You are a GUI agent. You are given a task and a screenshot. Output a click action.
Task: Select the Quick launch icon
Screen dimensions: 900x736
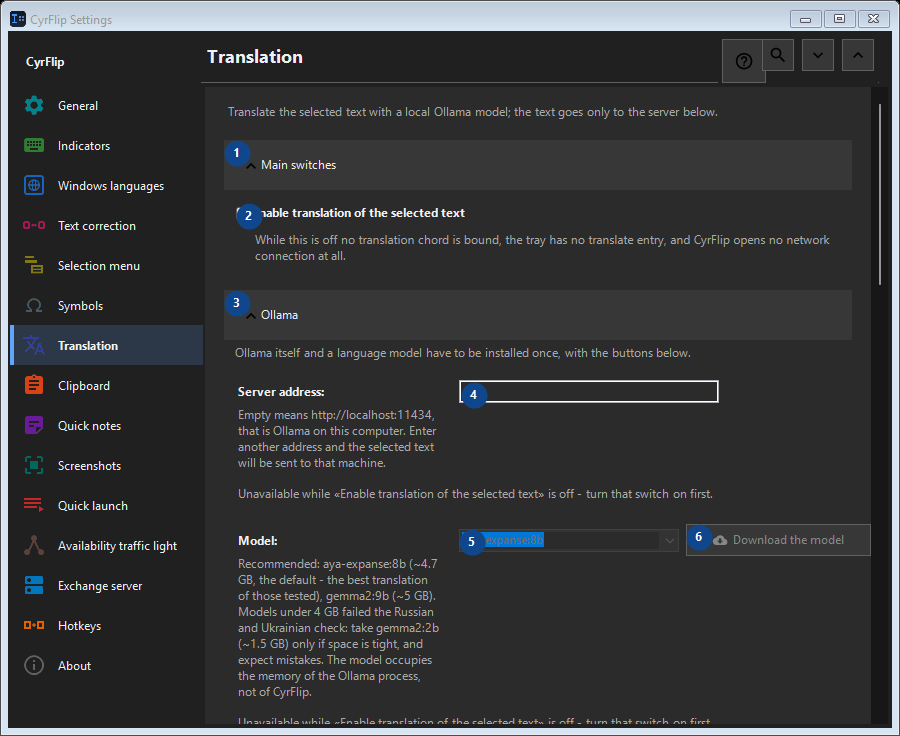point(34,505)
